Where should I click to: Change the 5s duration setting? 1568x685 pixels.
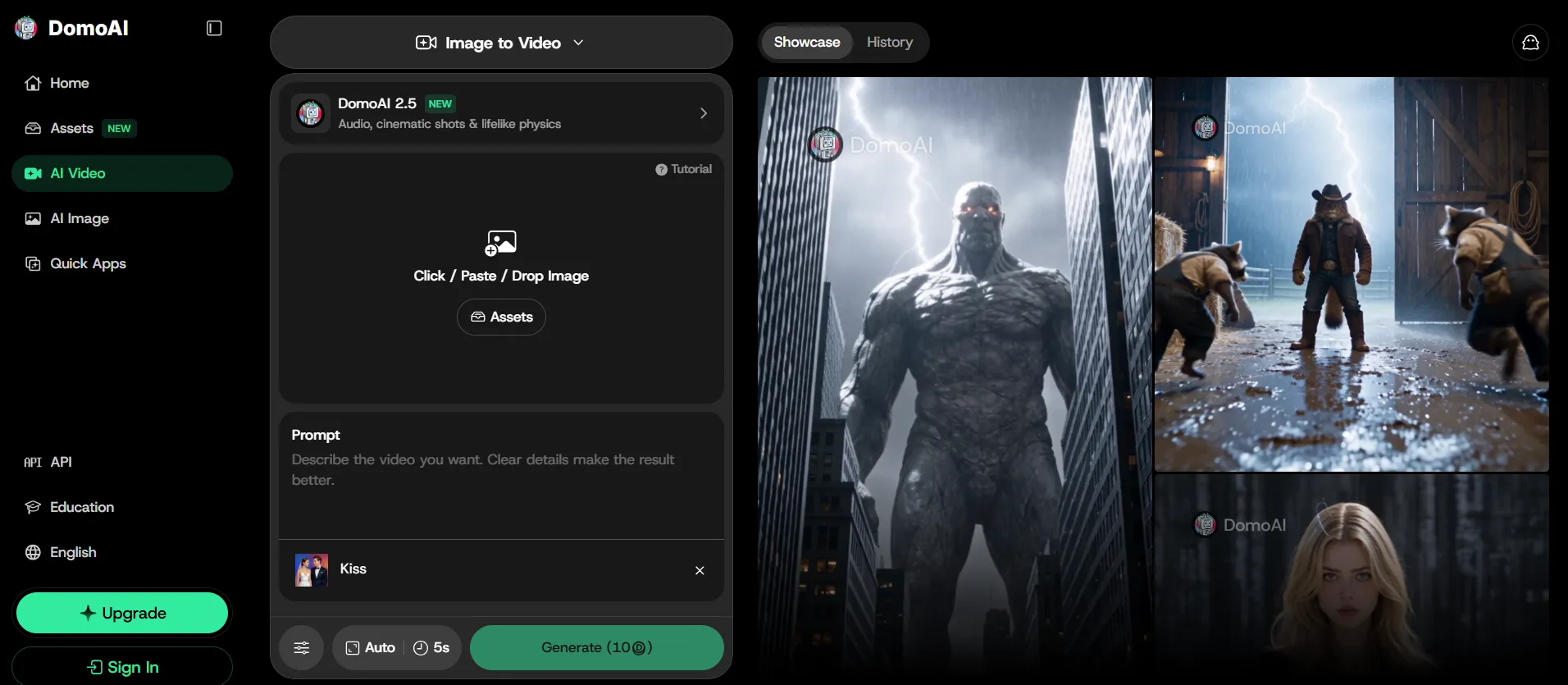tap(431, 647)
